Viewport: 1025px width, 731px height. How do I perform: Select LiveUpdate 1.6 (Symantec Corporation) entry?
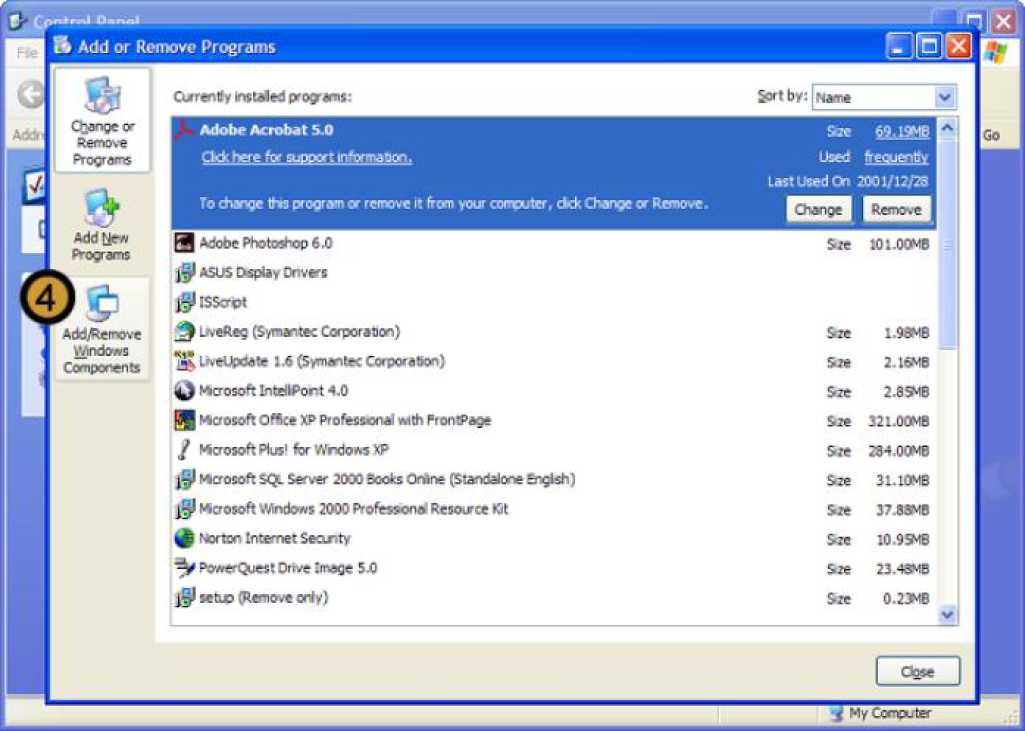[x=554, y=361]
